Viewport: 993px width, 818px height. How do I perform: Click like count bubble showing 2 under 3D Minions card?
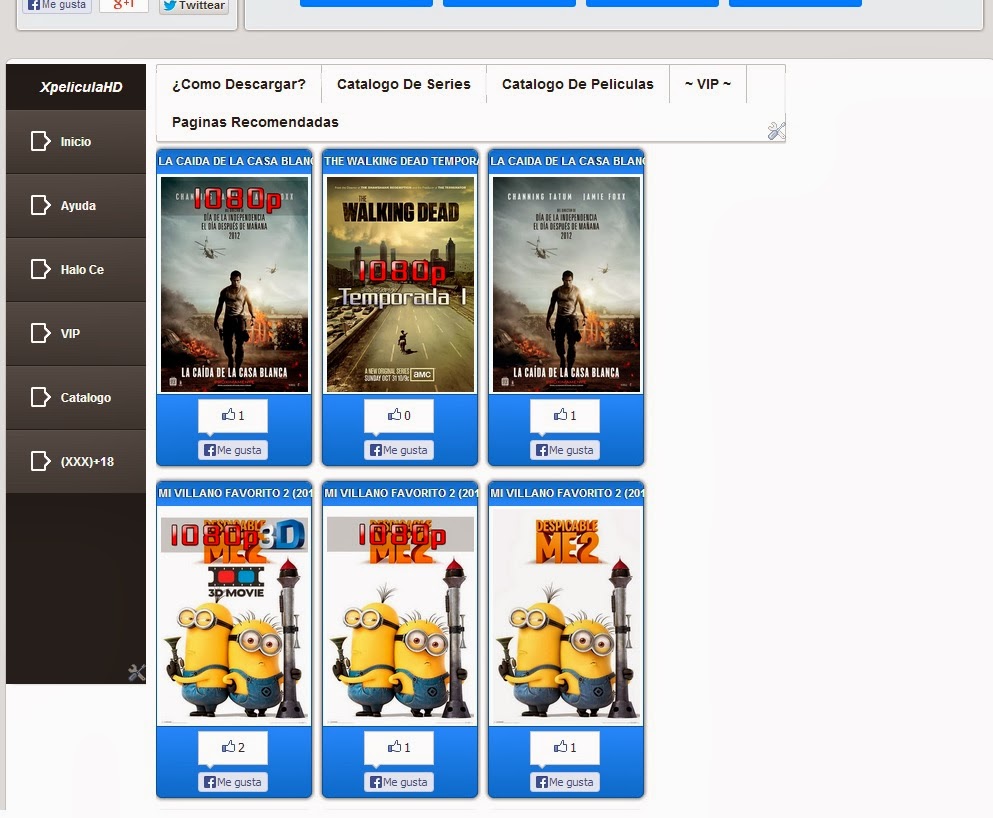[233, 748]
